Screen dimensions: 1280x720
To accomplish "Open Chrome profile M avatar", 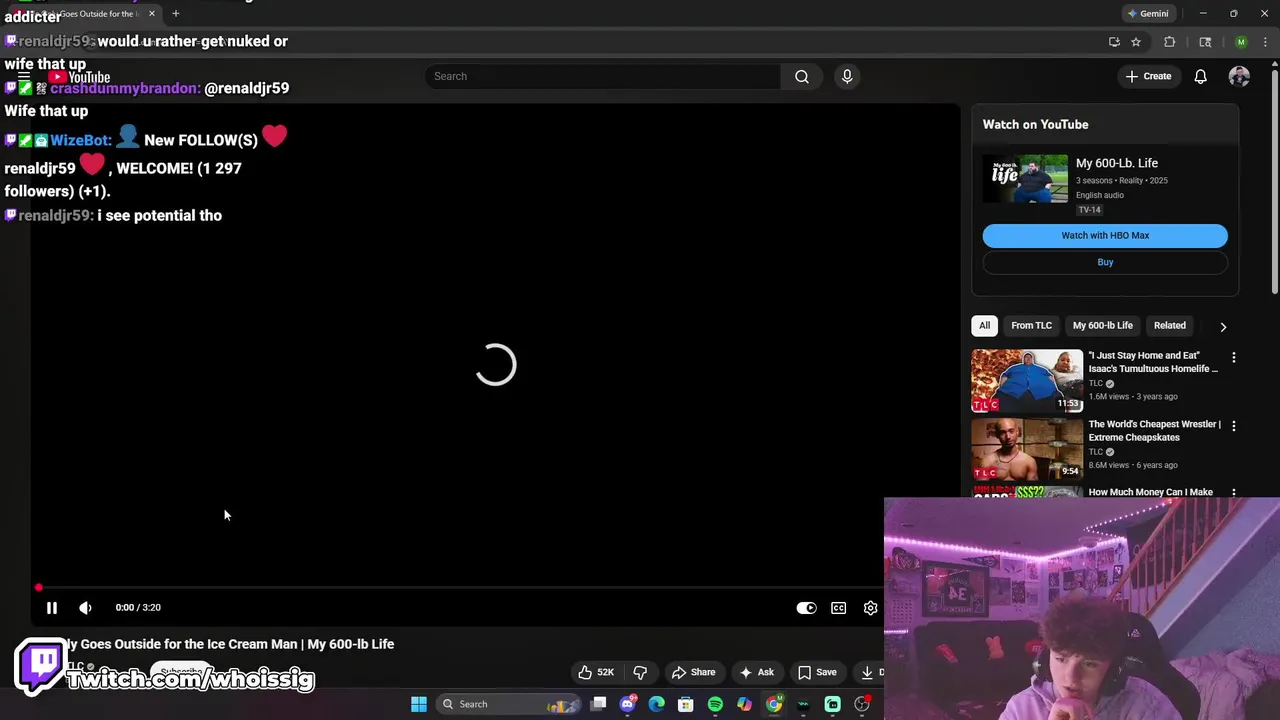I will pyautogui.click(x=1241, y=42).
